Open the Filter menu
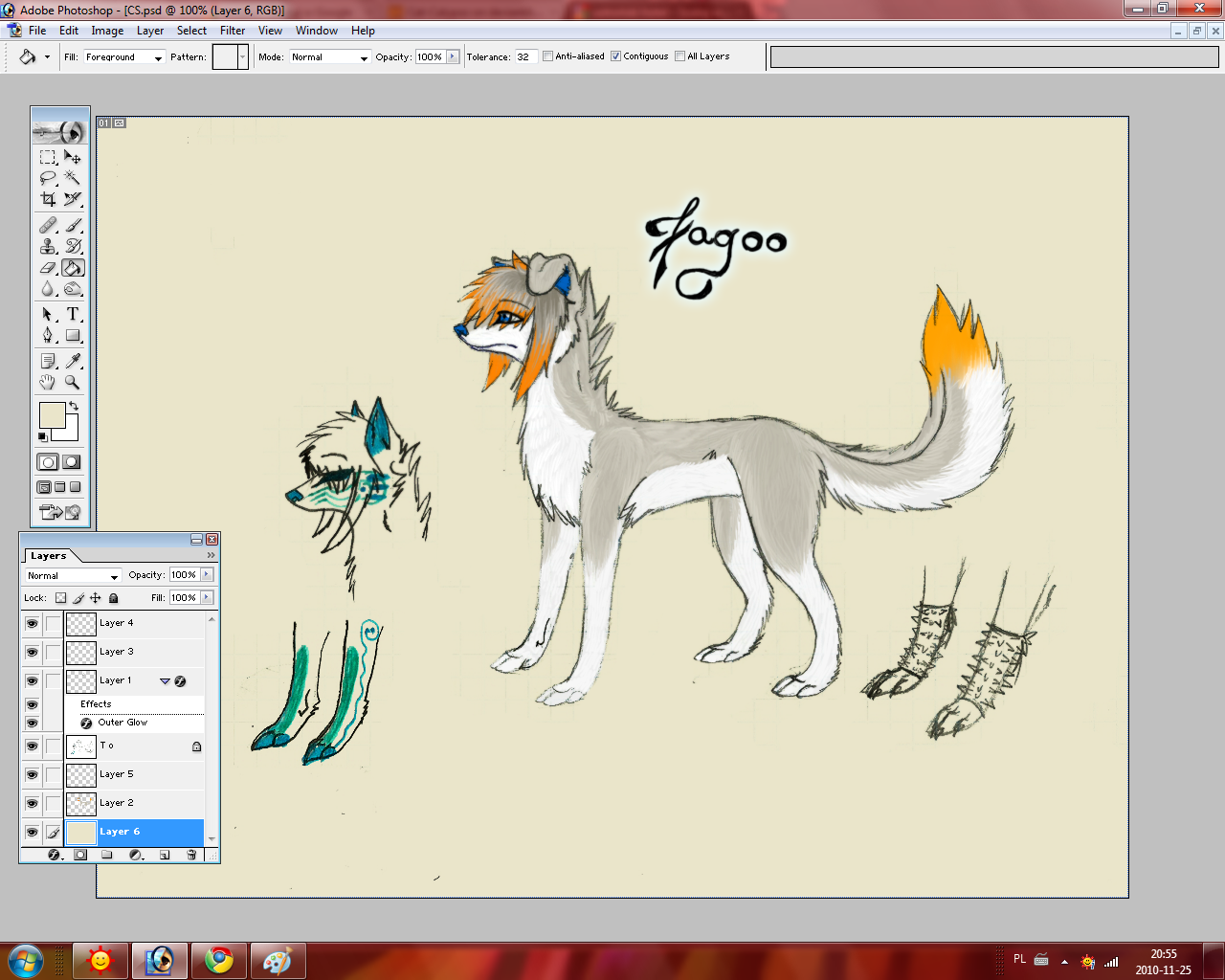Viewport: 1225px width, 980px height. point(233,30)
